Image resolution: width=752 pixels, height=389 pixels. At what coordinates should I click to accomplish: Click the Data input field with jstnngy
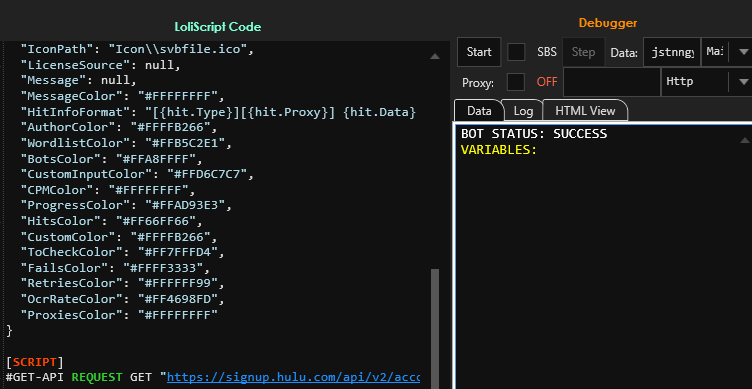672,52
